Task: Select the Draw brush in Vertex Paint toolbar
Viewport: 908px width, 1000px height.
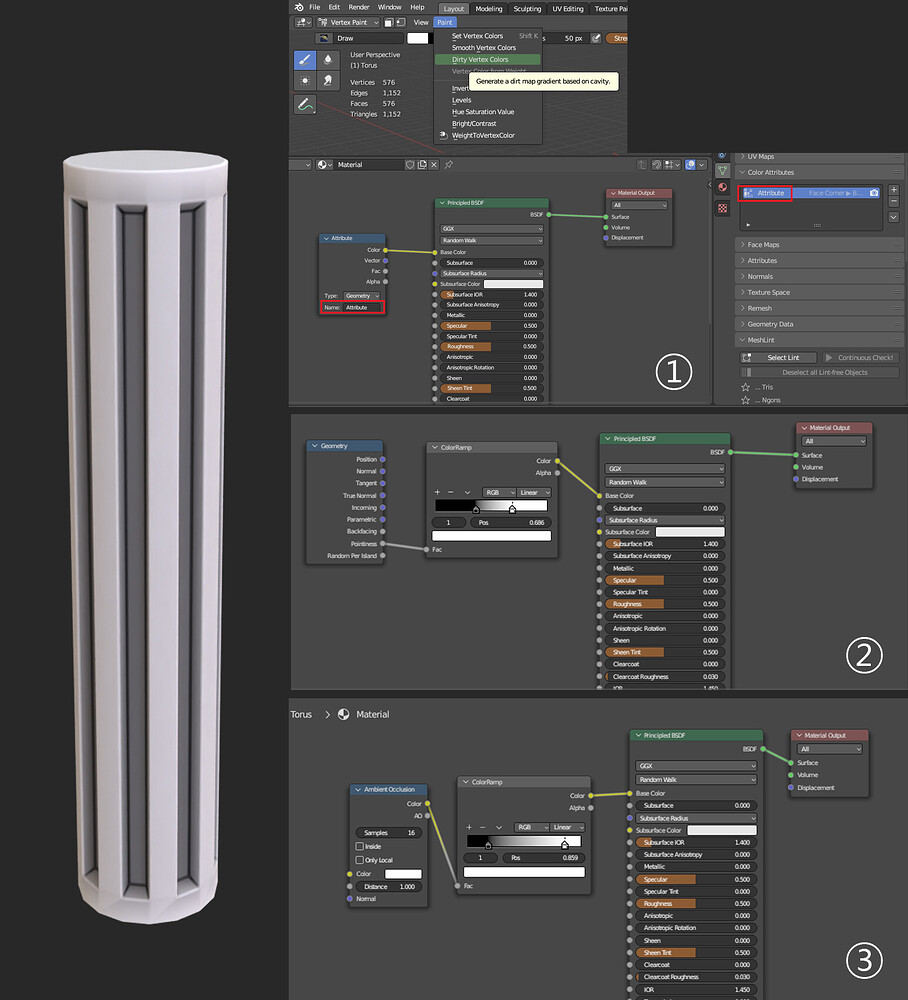Action: pos(305,60)
